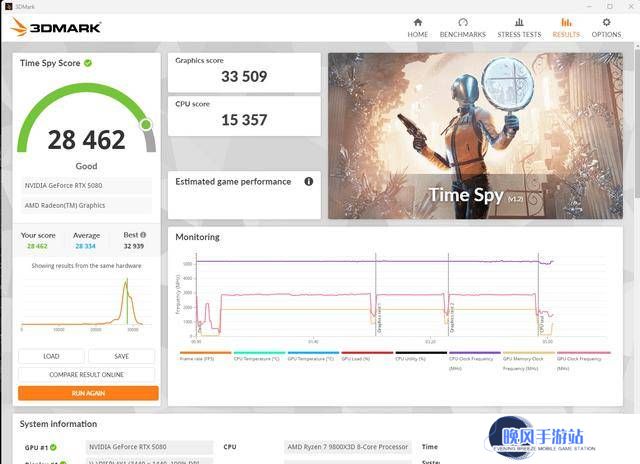Open Estimated game performance info icon
640x464 pixels.
[x=309, y=181]
